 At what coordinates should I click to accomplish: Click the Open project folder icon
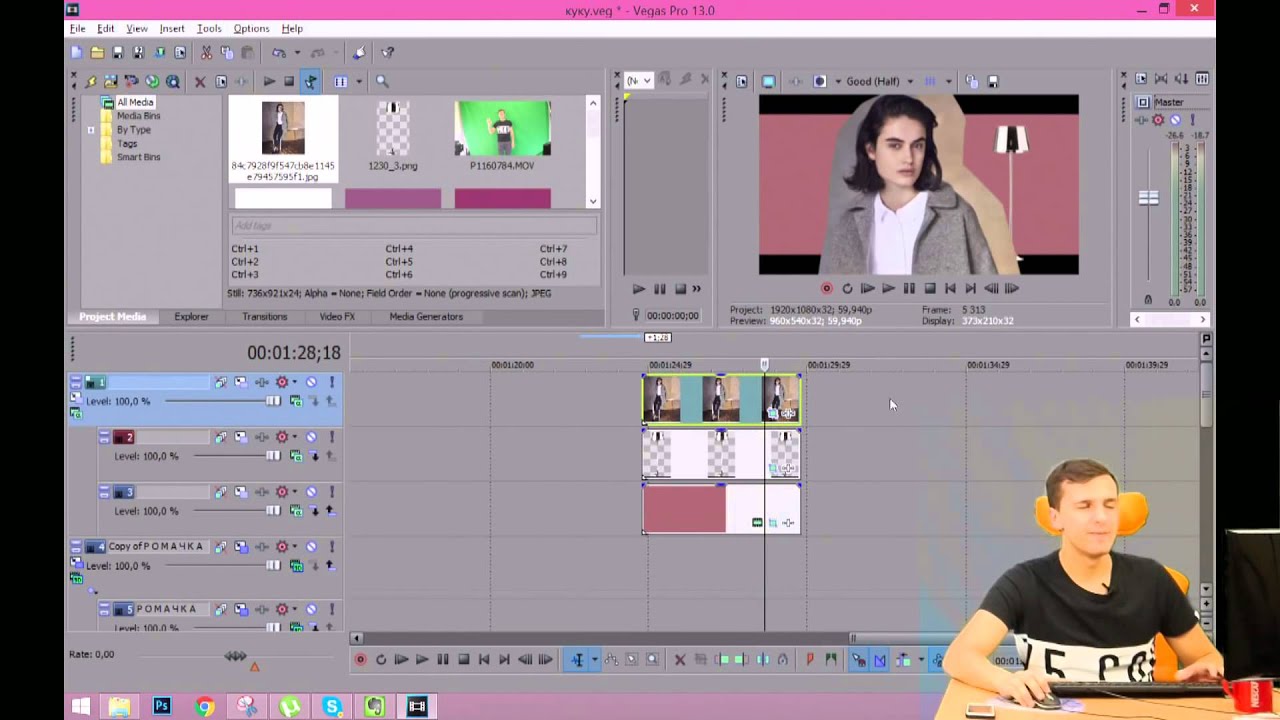(97, 52)
